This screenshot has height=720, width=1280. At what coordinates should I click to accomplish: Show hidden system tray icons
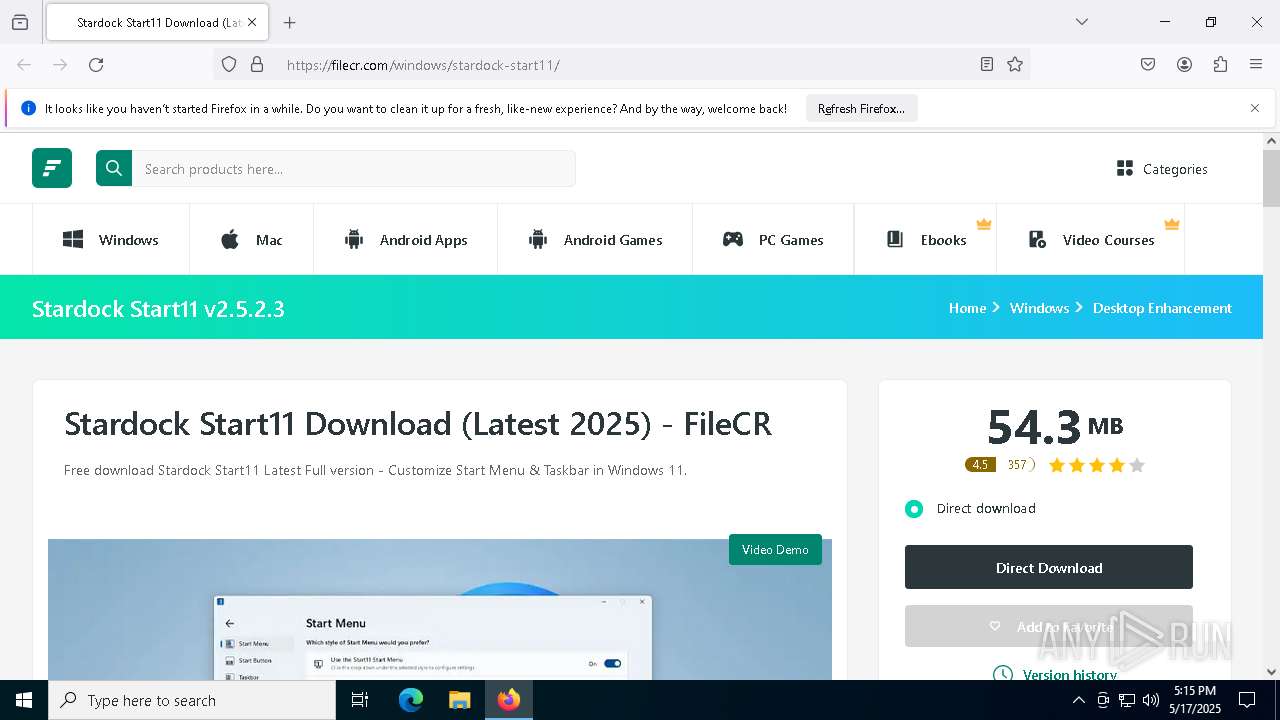pos(1078,700)
